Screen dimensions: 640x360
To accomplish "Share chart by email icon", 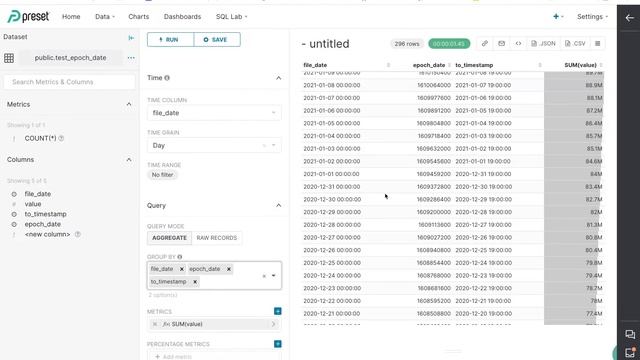I will [501, 43].
